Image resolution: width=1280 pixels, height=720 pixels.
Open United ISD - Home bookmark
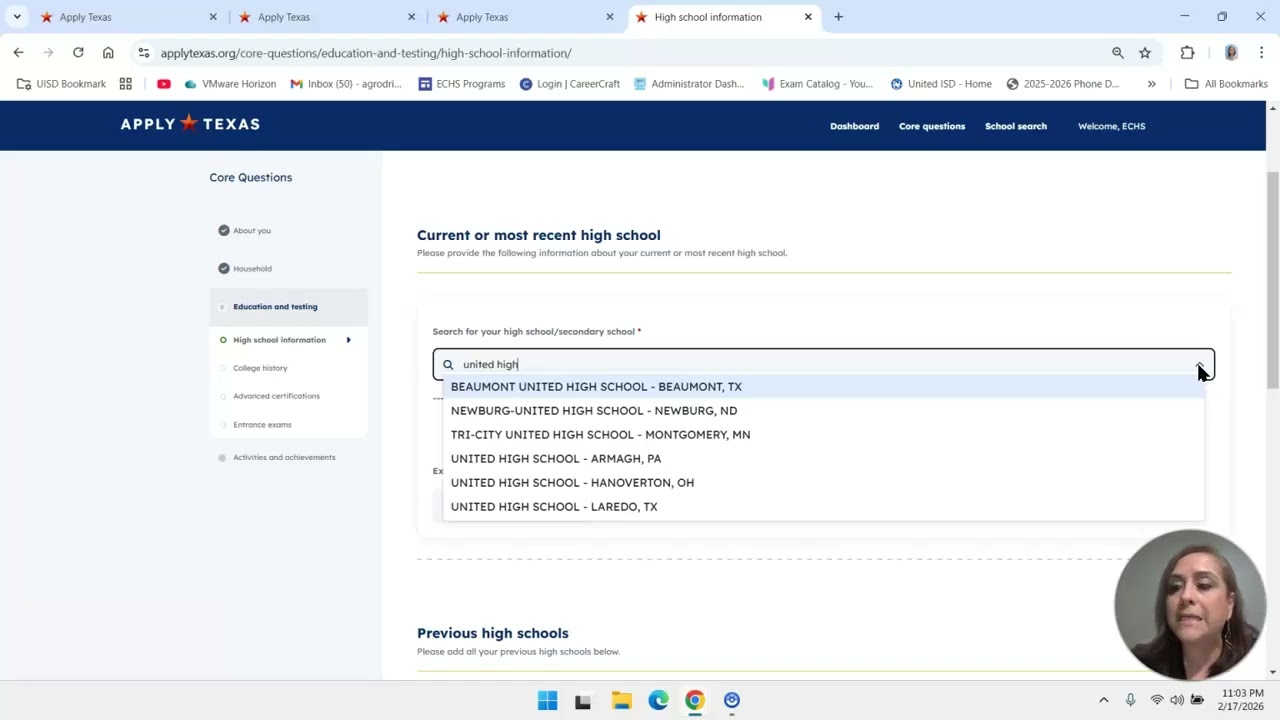coord(941,84)
